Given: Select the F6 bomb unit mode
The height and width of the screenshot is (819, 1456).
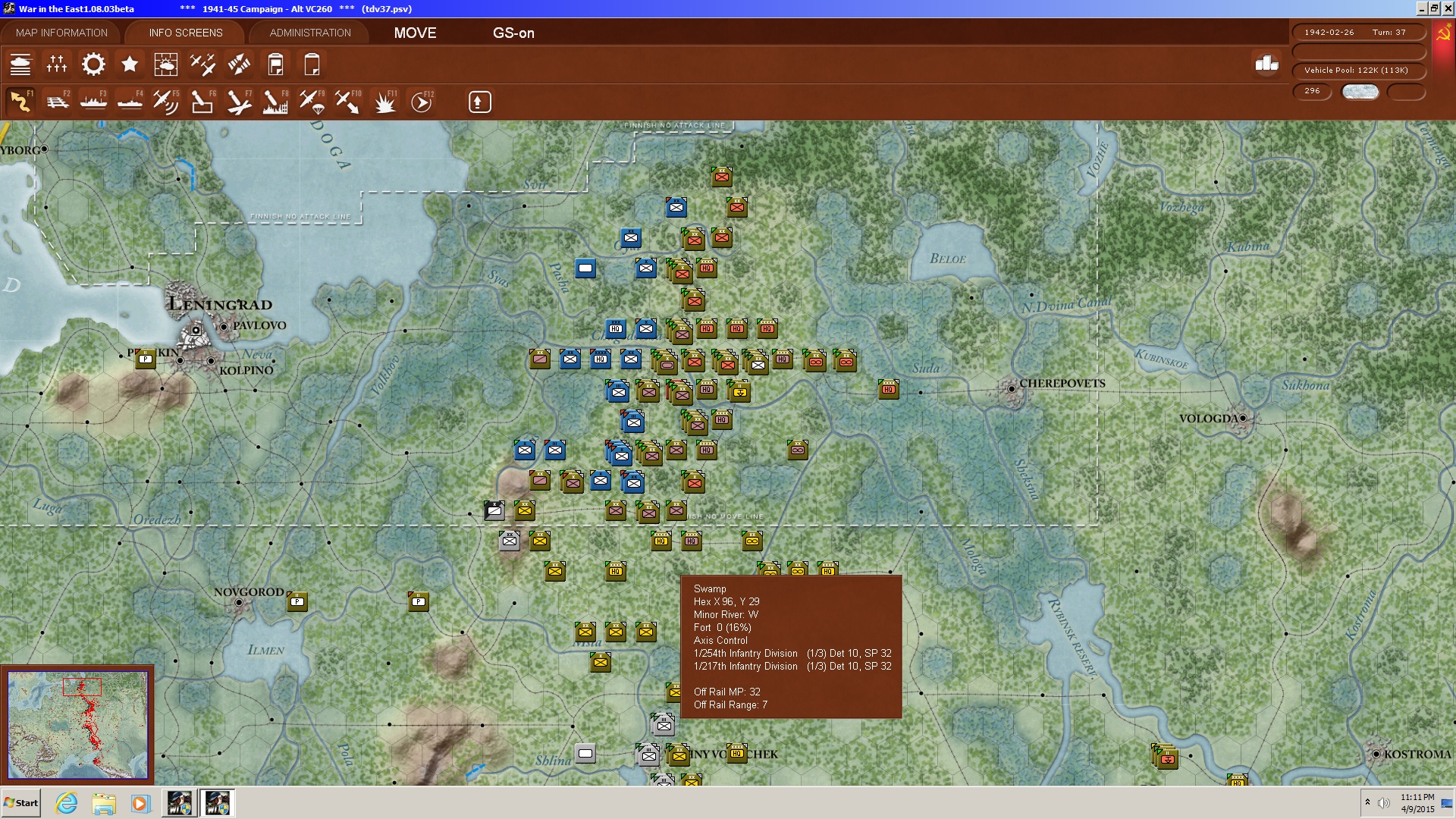Looking at the screenshot, I should pyautogui.click(x=202, y=102).
